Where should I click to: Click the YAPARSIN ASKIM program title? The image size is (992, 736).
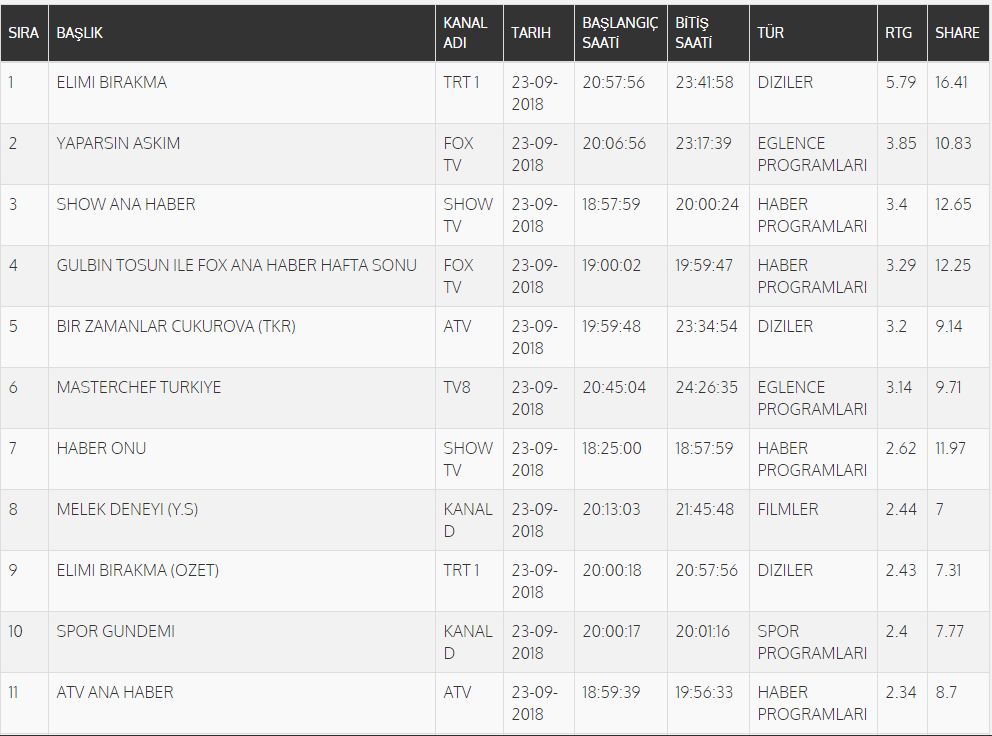point(118,143)
